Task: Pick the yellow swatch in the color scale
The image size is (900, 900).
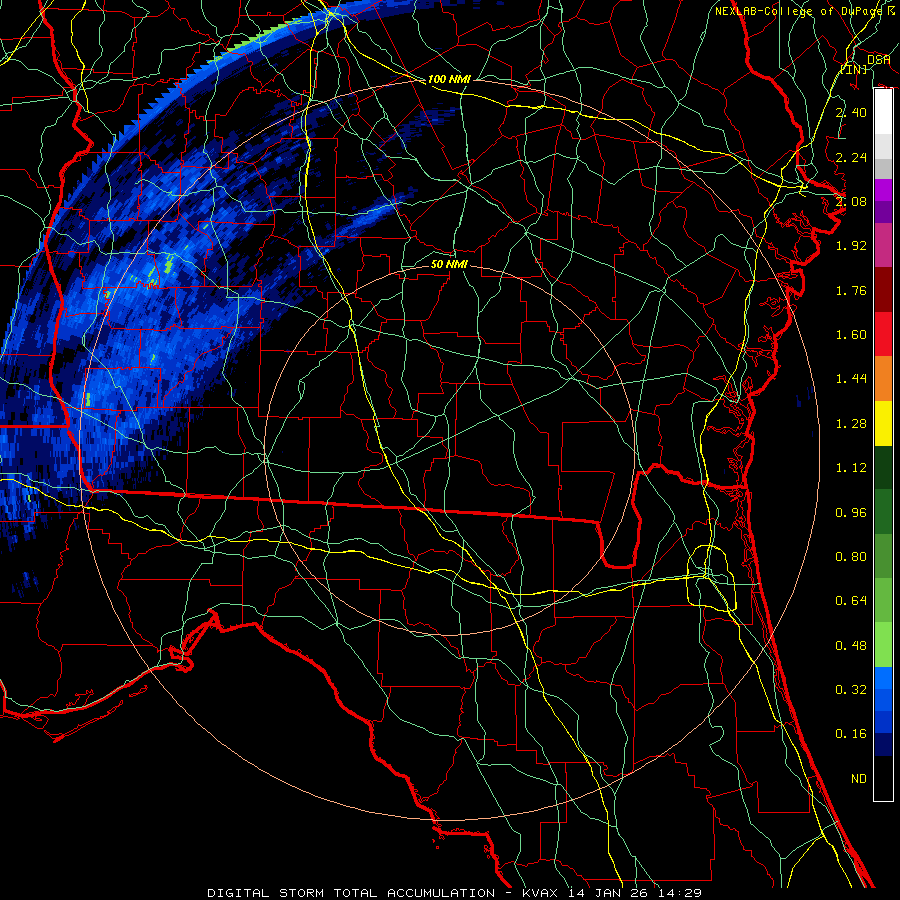Action: 883,423
